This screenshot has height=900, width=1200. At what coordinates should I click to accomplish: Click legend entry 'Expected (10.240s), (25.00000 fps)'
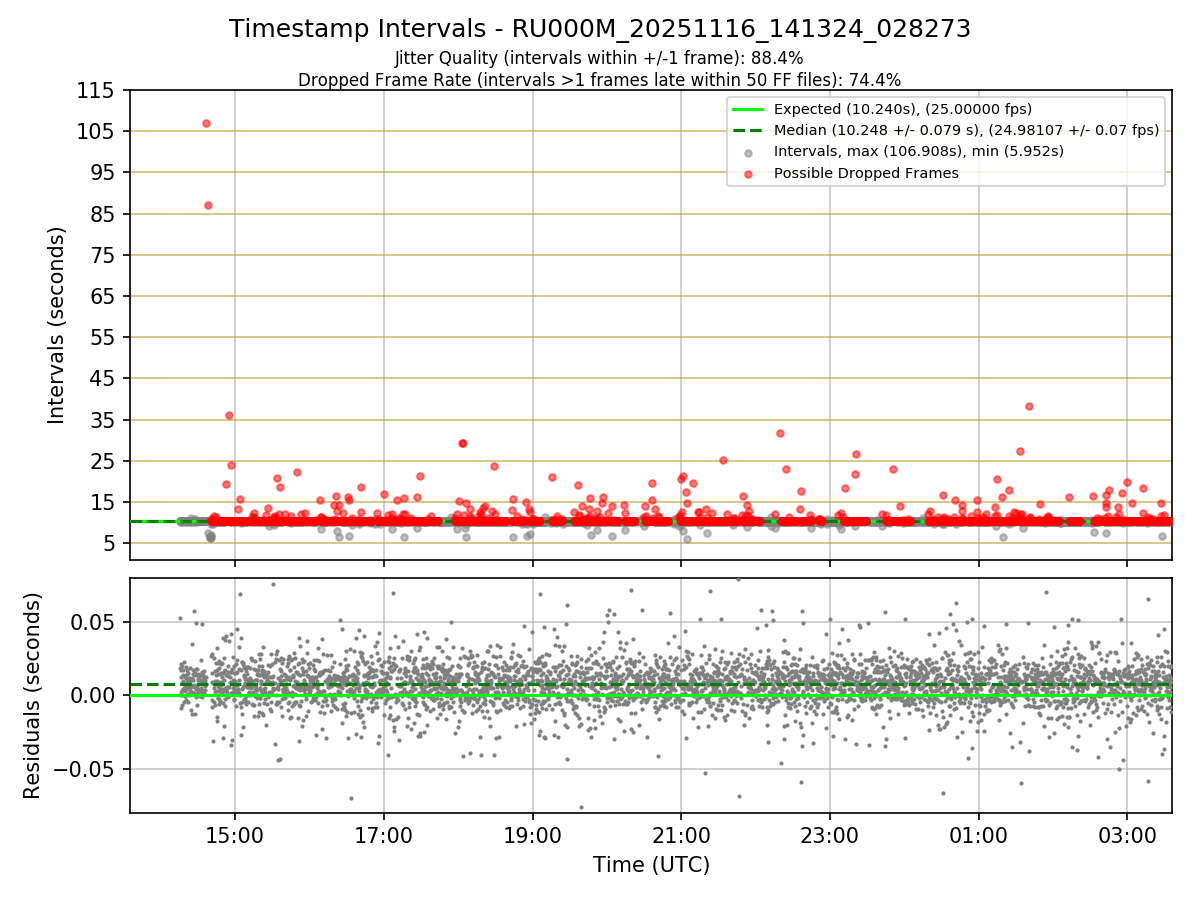tap(902, 109)
